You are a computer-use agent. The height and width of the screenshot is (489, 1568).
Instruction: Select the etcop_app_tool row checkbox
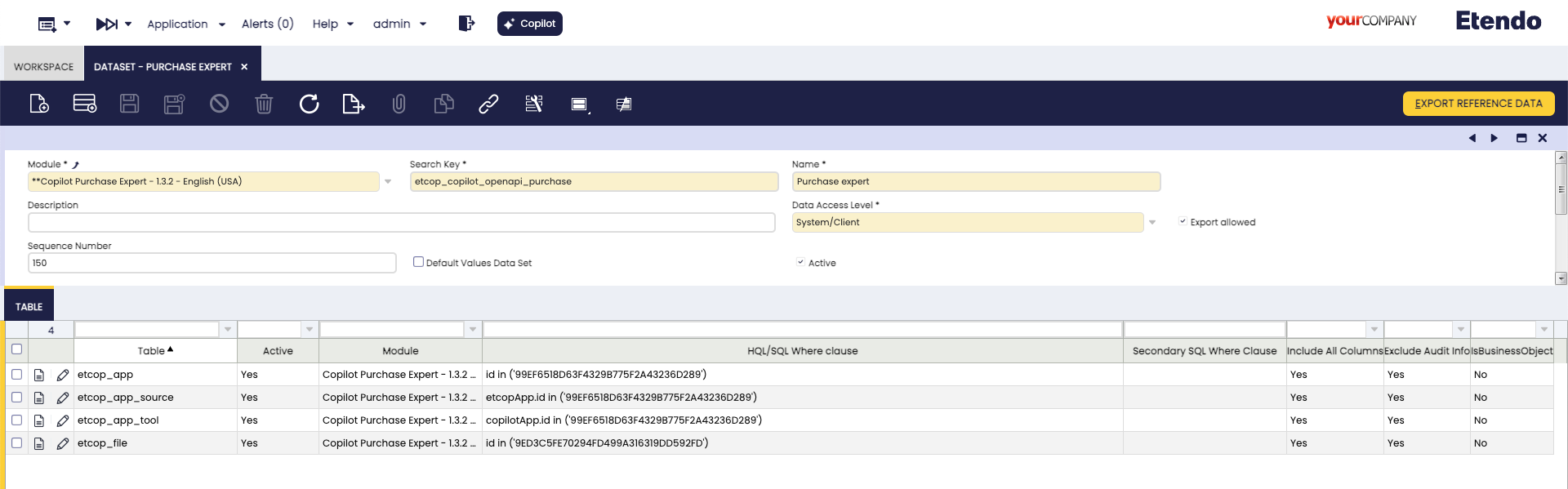click(x=16, y=420)
